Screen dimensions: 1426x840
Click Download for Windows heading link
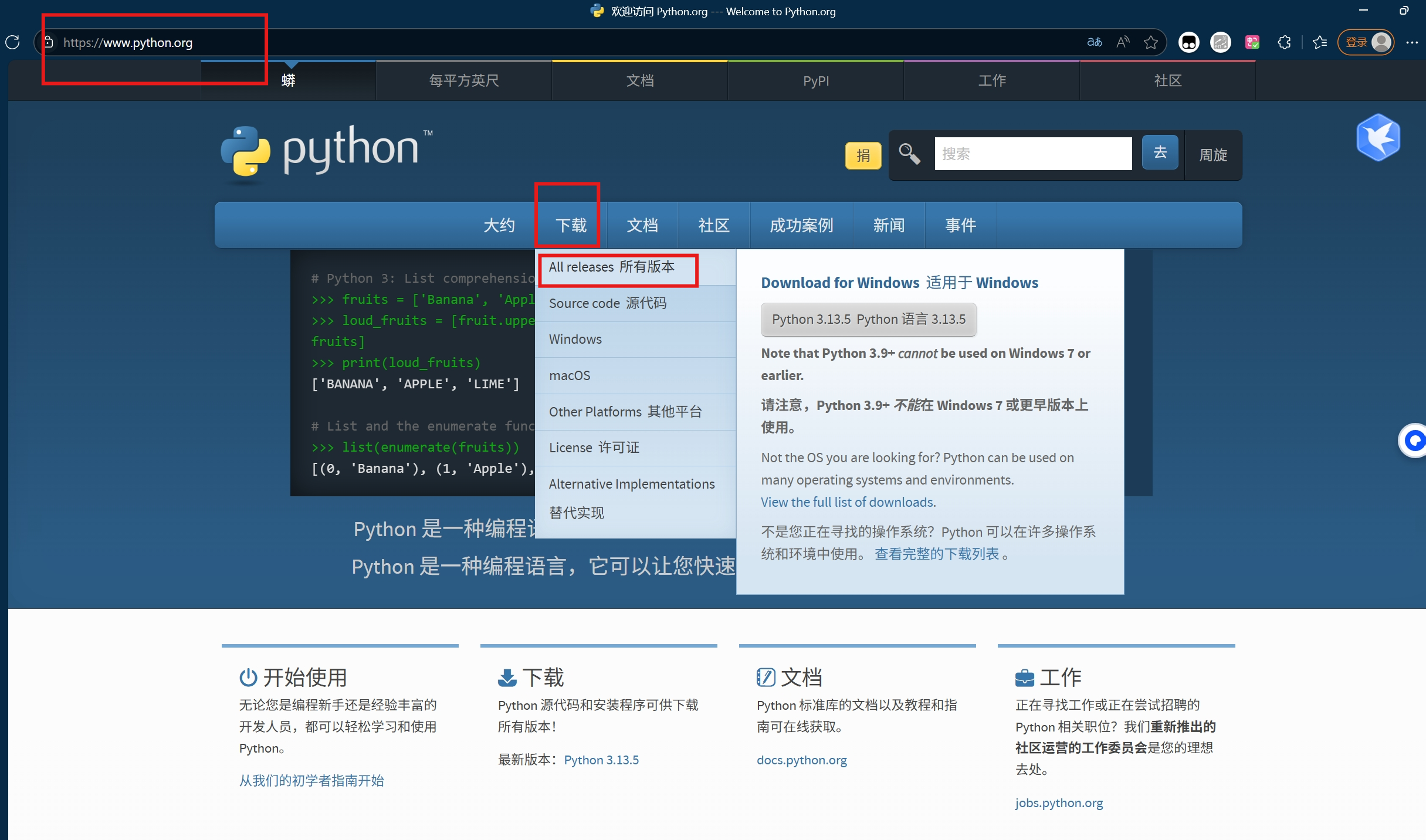click(x=899, y=283)
